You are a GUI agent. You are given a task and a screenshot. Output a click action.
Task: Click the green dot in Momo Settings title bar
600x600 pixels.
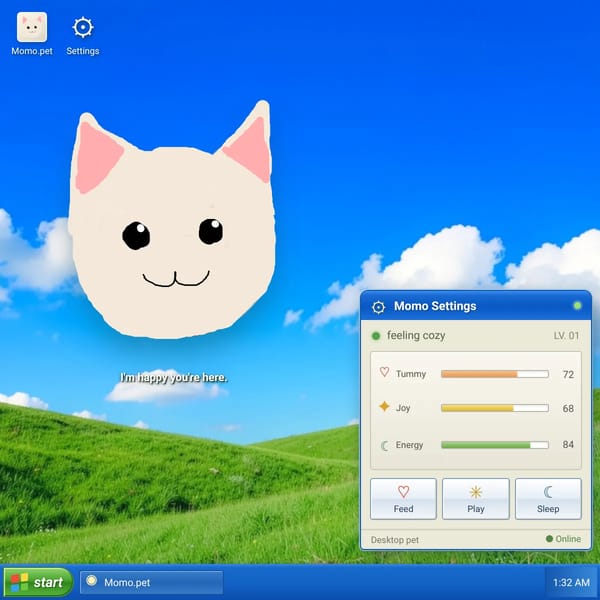[x=577, y=305]
